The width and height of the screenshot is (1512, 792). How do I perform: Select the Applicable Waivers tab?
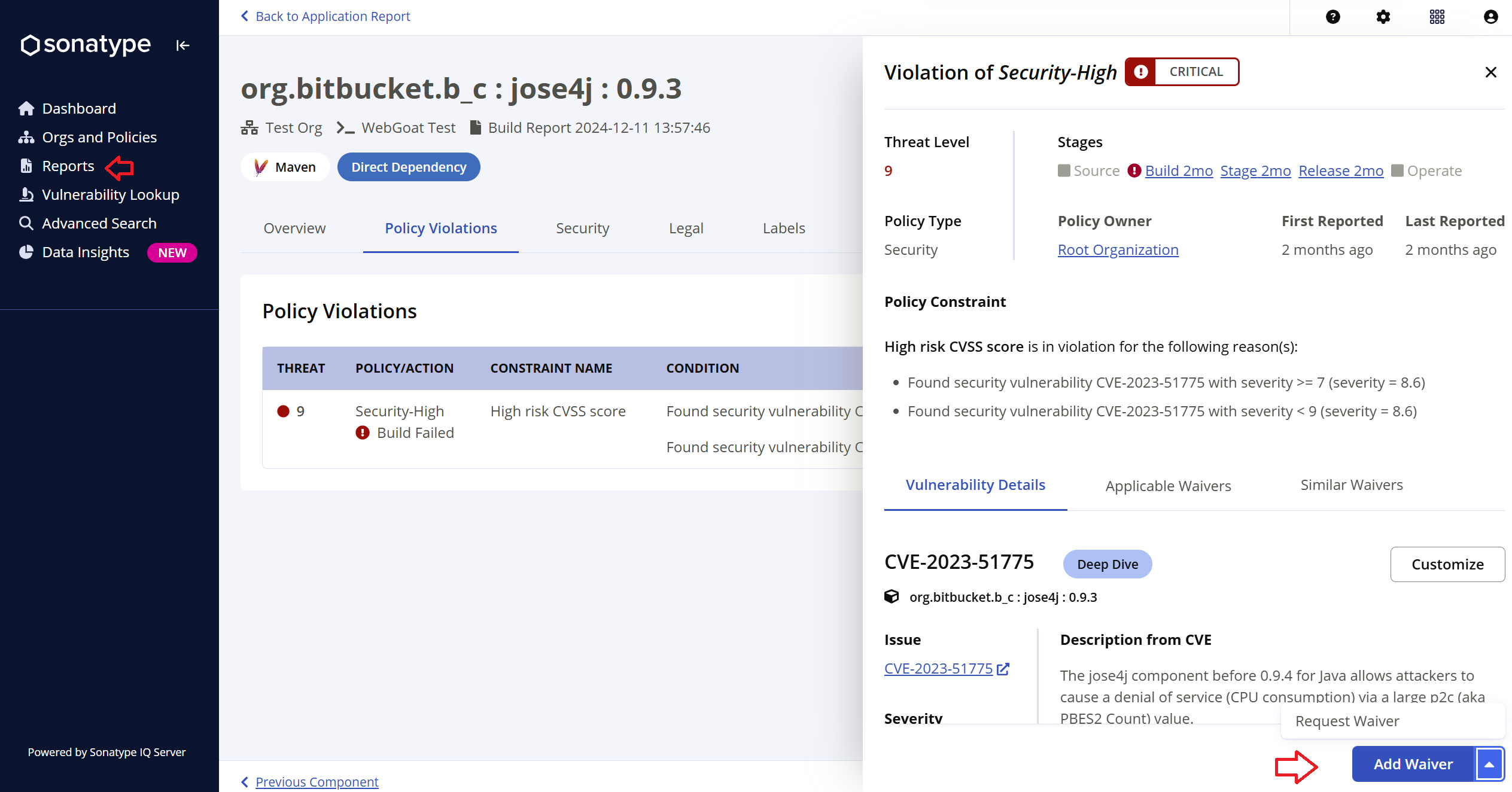point(1168,486)
